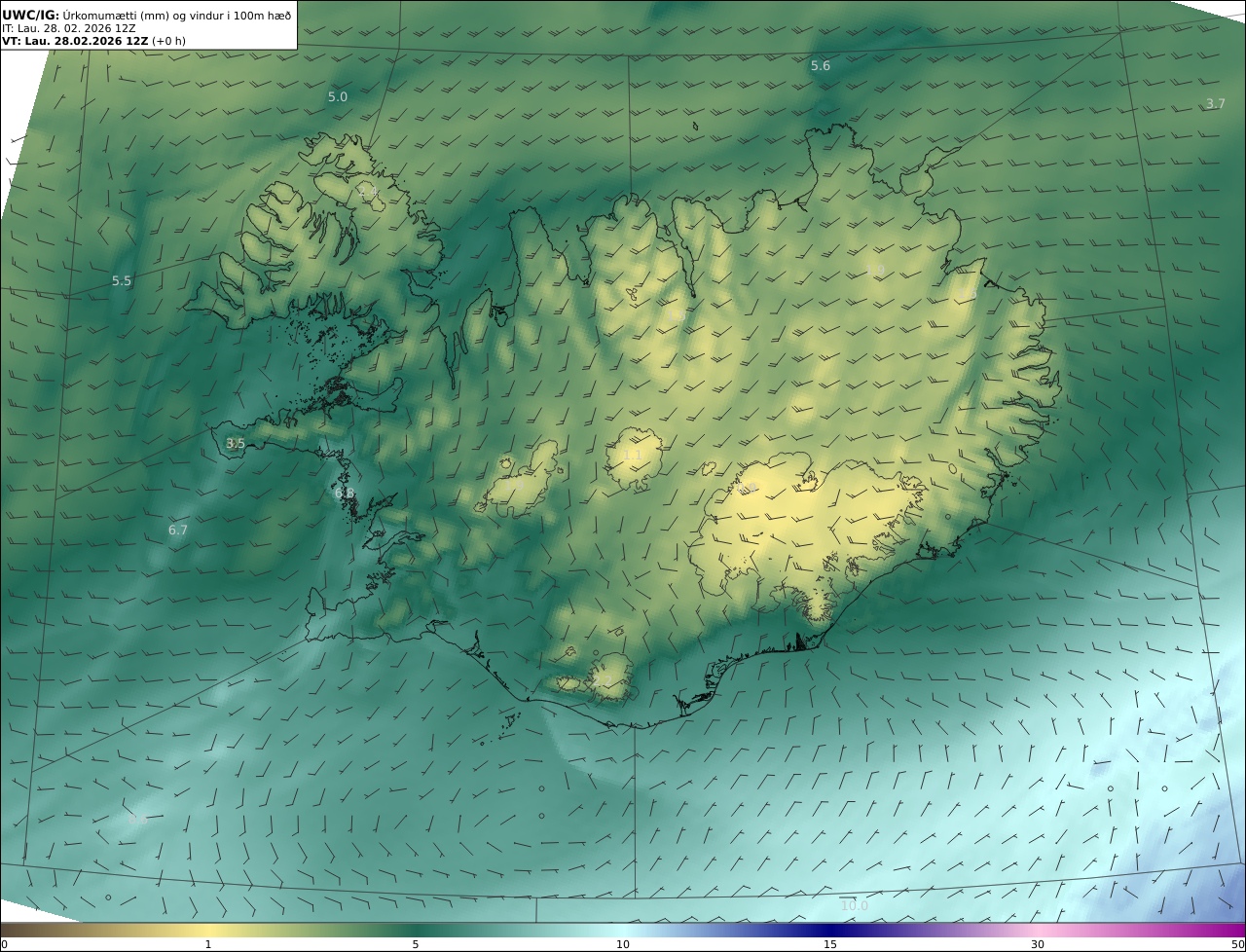Image resolution: width=1246 pixels, height=952 pixels.
Task: Click the 5.6 value label on the map
Action: pyautogui.click(x=821, y=65)
